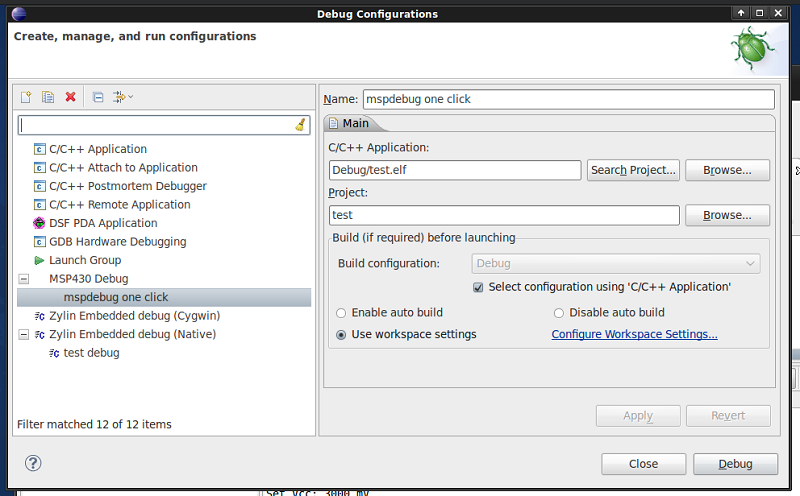The image size is (800, 496).
Task: Select Launch Group configuration type
Action: coord(85,260)
